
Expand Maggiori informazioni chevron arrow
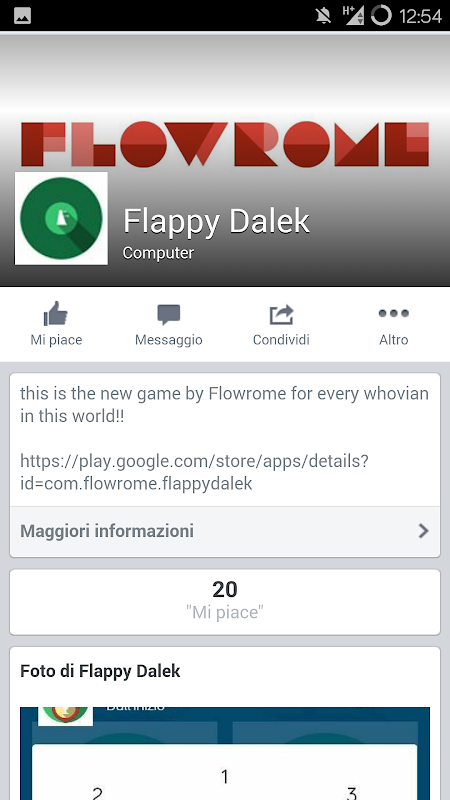423,531
